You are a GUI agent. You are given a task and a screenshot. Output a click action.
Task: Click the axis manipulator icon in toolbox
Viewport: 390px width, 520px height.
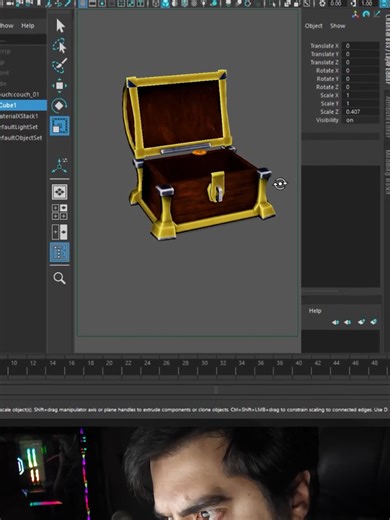[60, 166]
